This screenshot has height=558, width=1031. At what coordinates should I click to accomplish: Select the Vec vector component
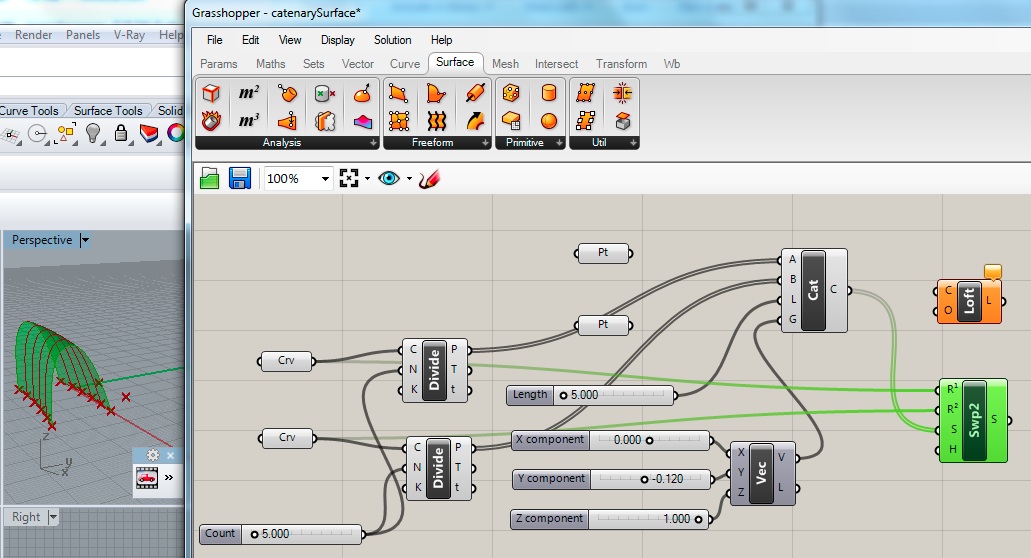pyautogui.click(x=762, y=473)
